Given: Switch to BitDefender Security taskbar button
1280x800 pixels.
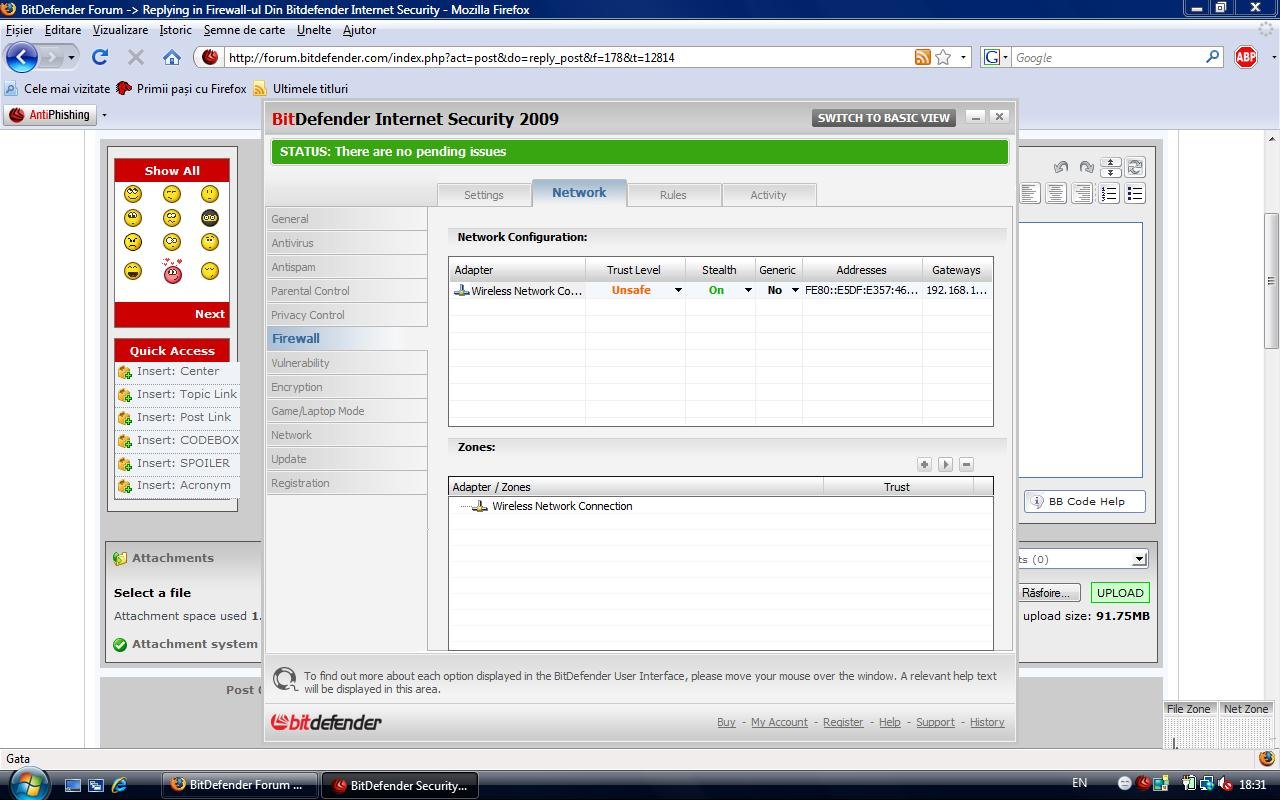Looking at the screenshot, I should (x=400, y=785).
